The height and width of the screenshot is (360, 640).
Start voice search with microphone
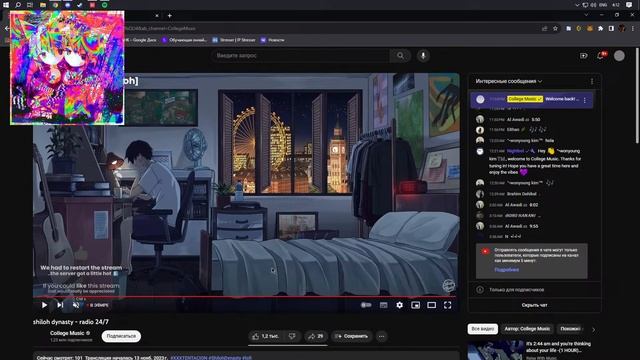[423, 56]
